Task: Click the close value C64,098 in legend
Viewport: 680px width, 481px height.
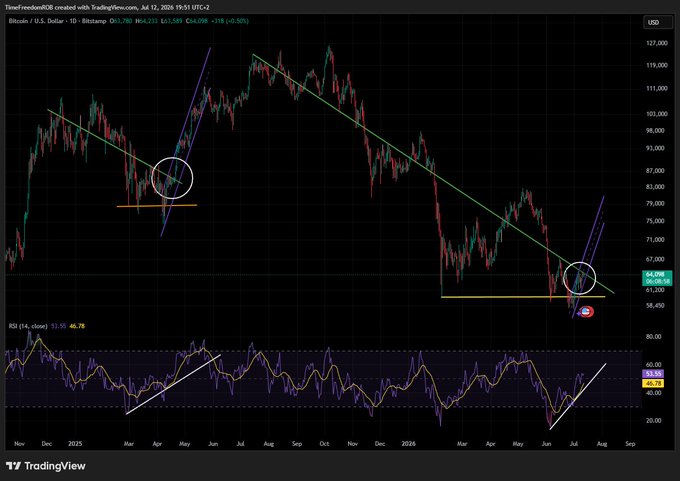Action: click(x=196, y=21)
